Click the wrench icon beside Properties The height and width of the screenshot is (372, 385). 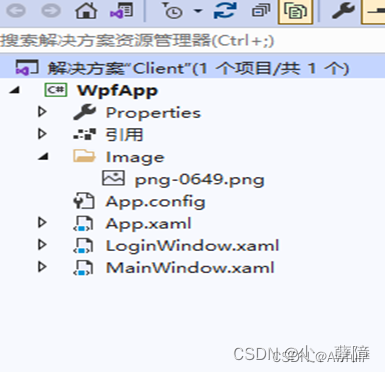coord(85,112)
